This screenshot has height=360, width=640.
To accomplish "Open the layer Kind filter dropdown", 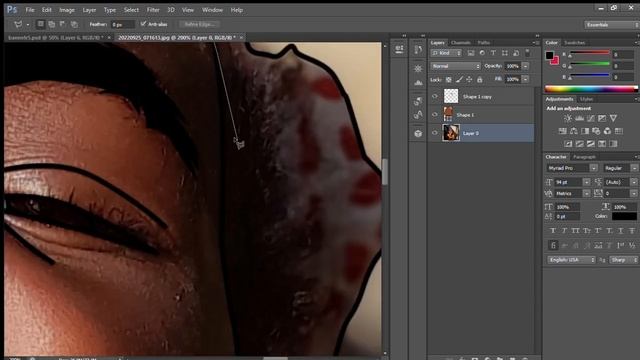I will [x=446, y=53].
